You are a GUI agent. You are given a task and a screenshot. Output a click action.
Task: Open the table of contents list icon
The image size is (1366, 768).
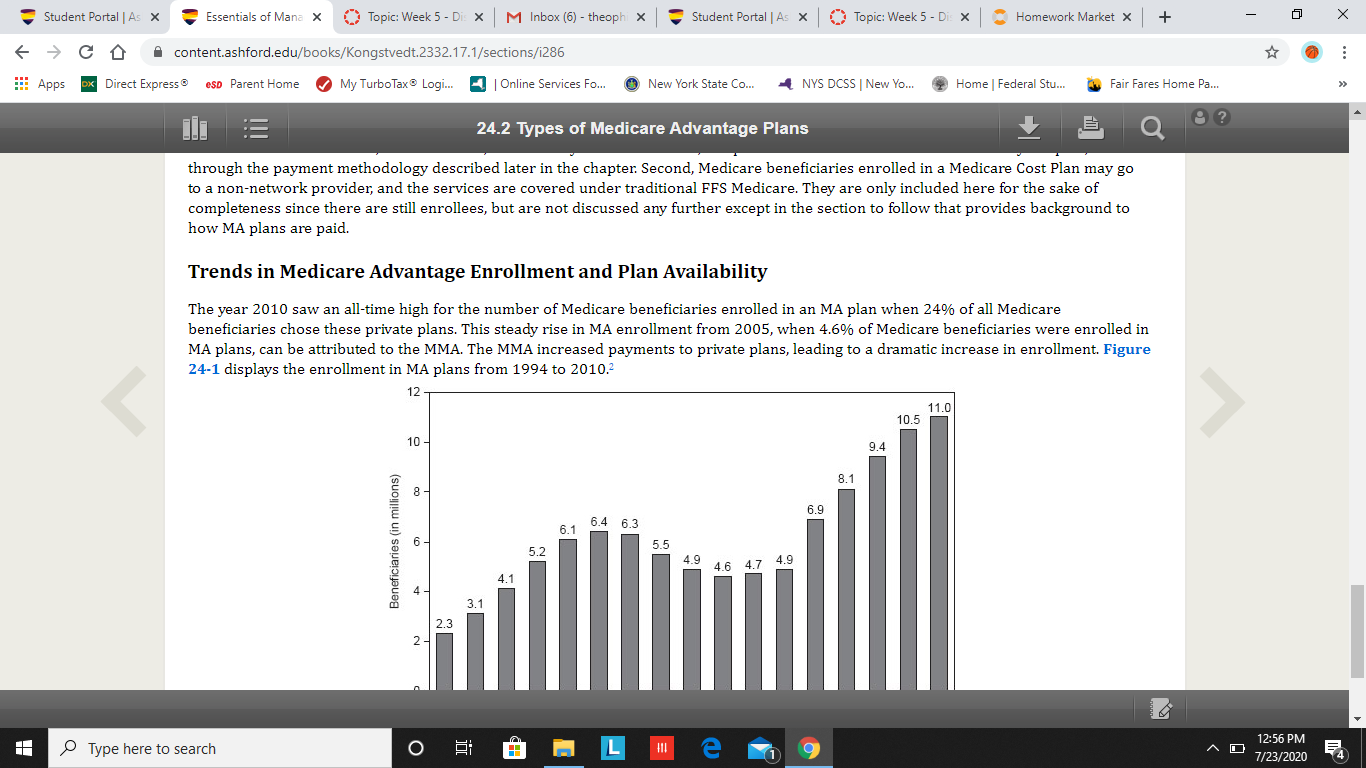[x=257, y=128]
